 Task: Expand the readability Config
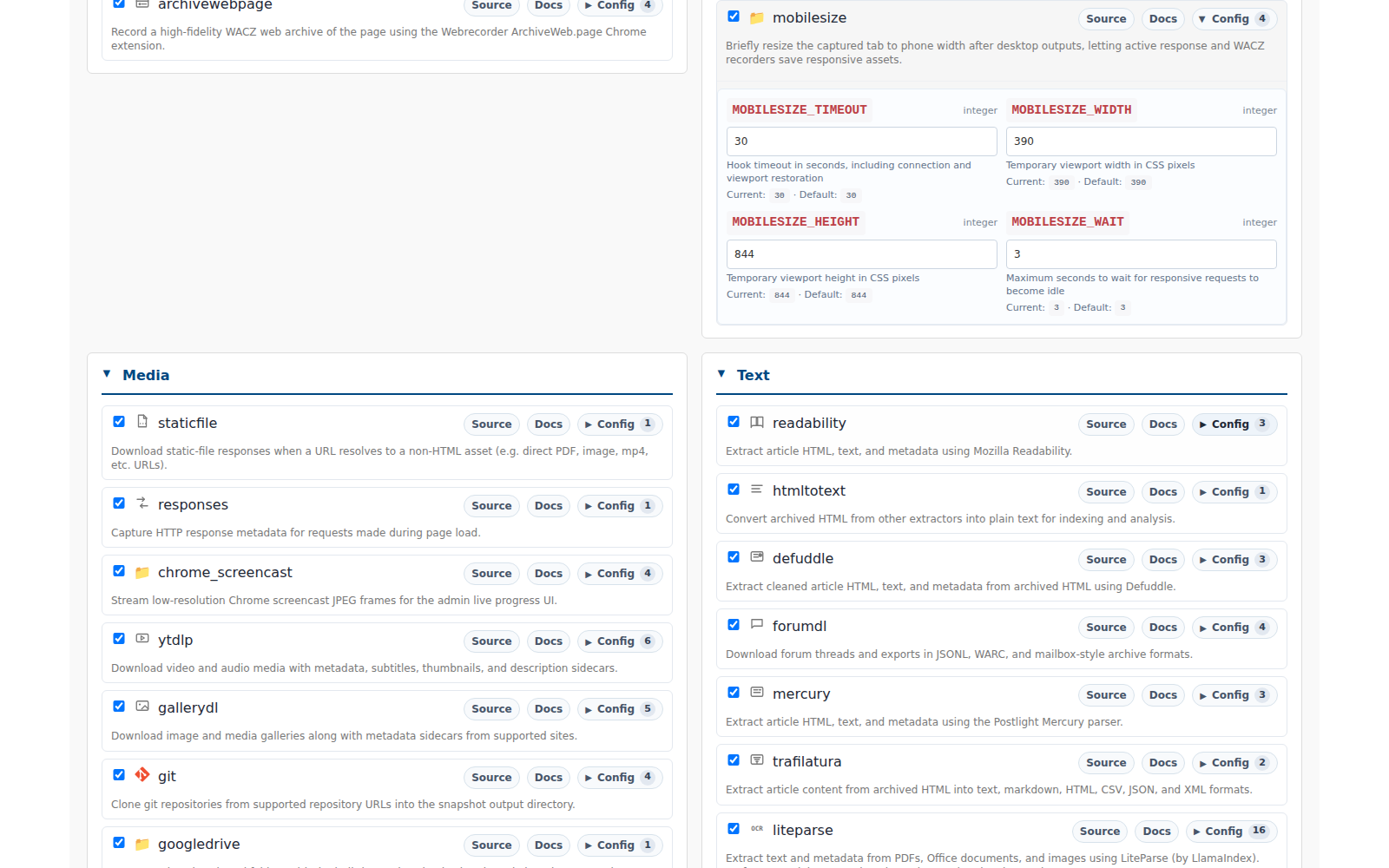coord(1233,424)
